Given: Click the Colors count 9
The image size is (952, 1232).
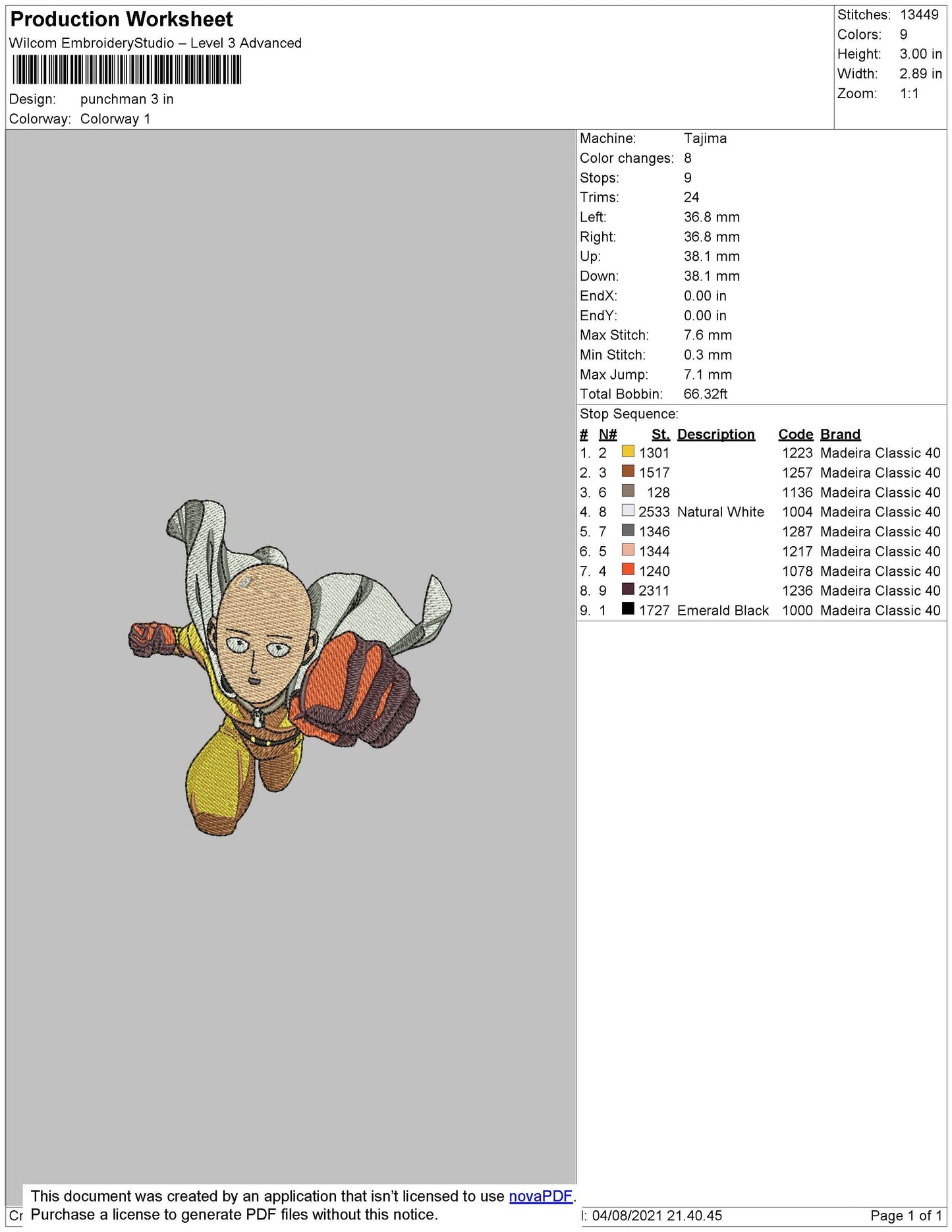Looking at the screenshot, I should [904, 35].
